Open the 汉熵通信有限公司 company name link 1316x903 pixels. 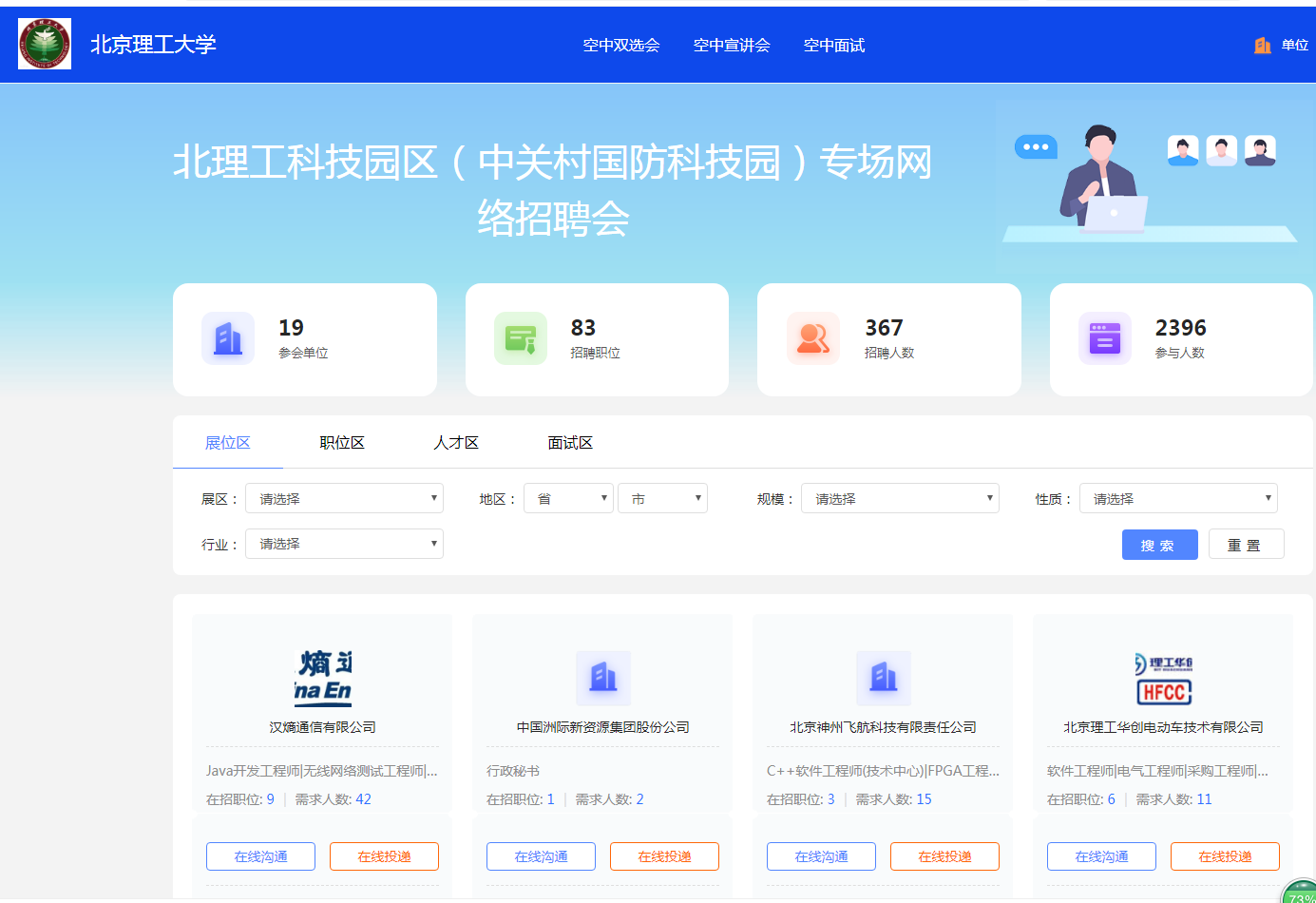(x=322, y=727)
